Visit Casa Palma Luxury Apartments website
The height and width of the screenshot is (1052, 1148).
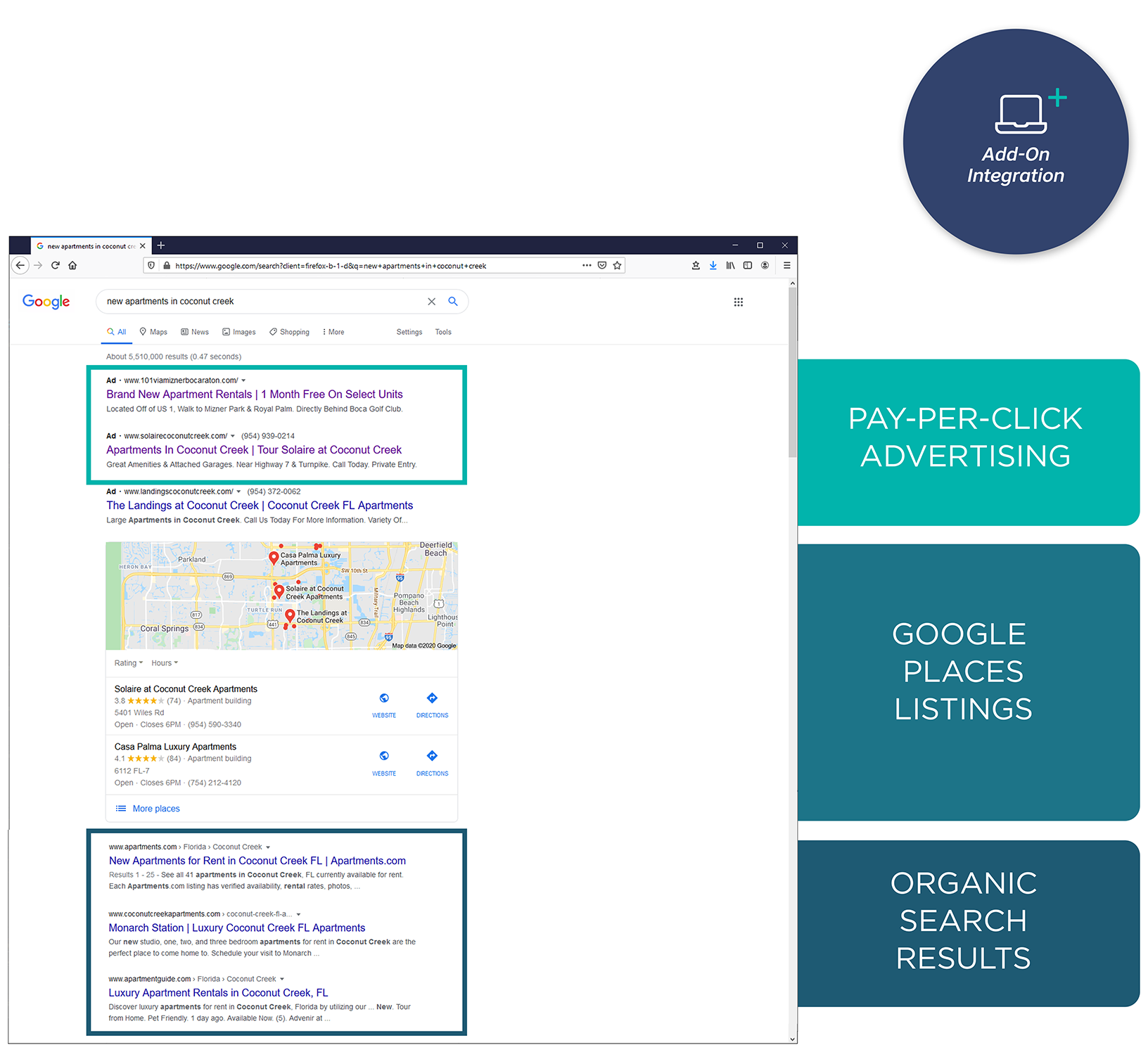(x=384, y=761)
